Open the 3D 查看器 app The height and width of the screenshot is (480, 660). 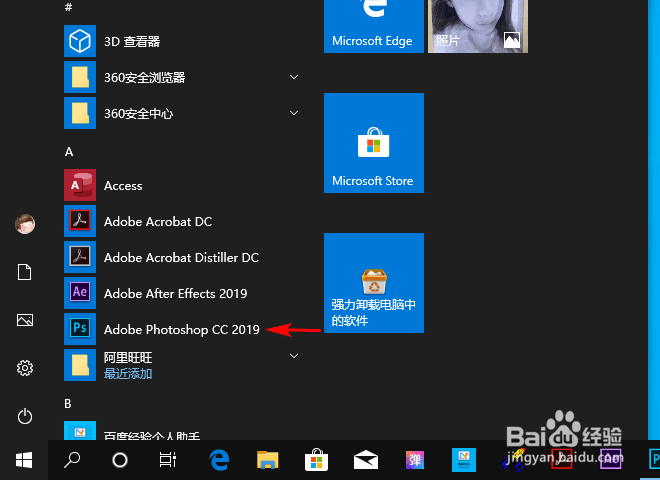tap(181, 41)
